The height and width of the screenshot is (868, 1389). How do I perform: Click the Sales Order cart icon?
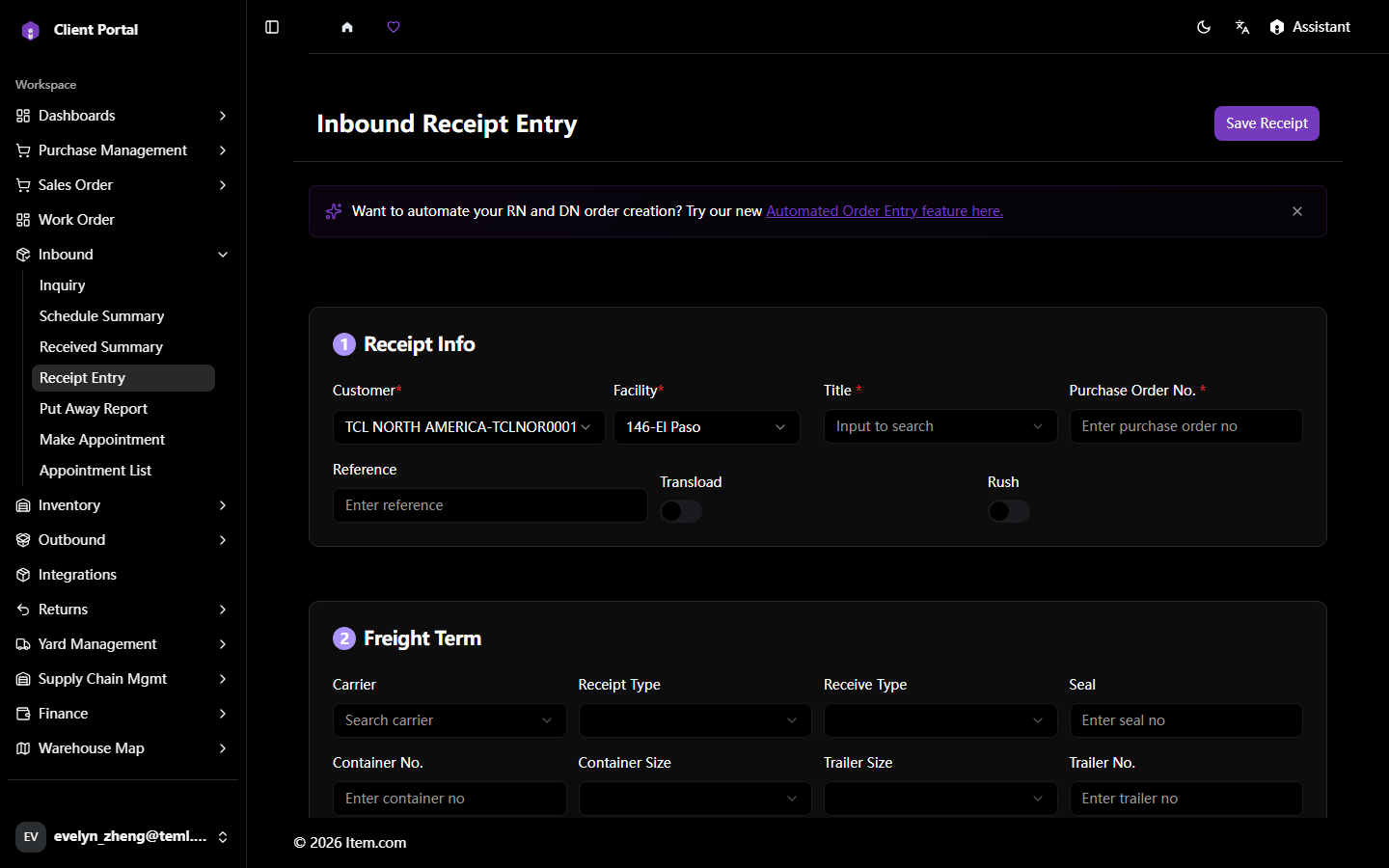click(x=23, y=185)
